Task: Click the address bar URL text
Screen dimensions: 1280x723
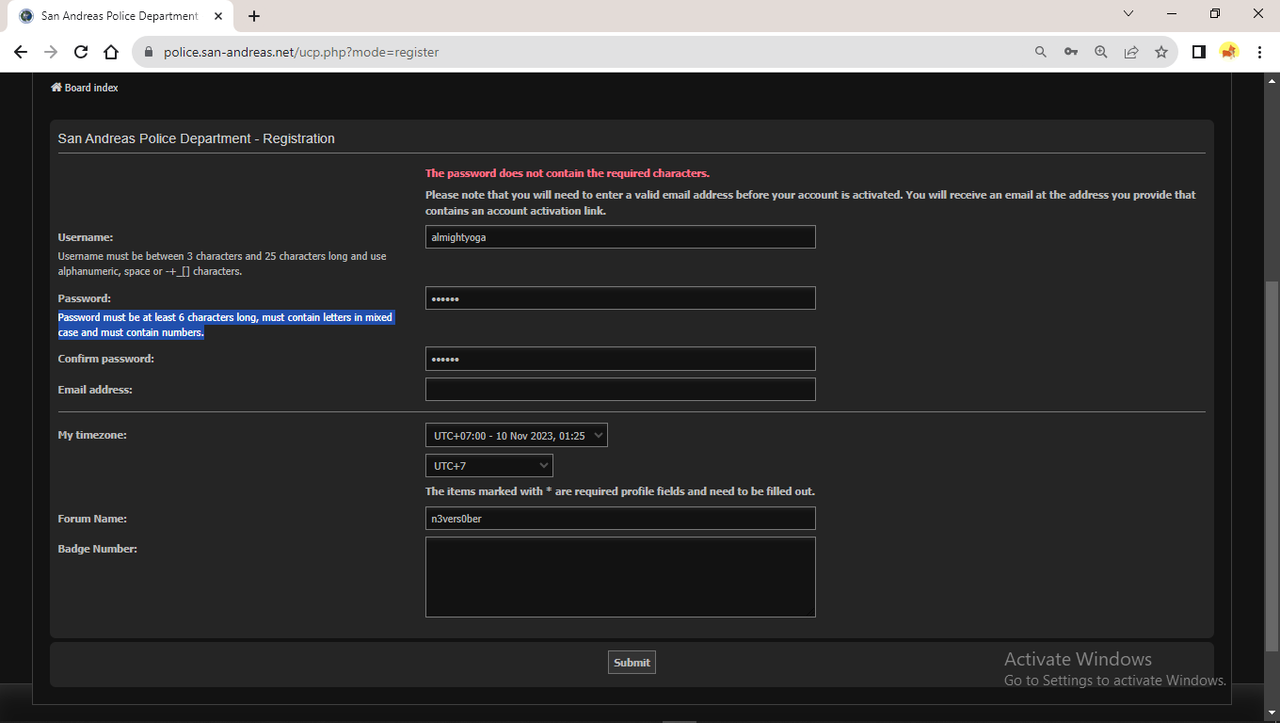Action: coord(301,52)
